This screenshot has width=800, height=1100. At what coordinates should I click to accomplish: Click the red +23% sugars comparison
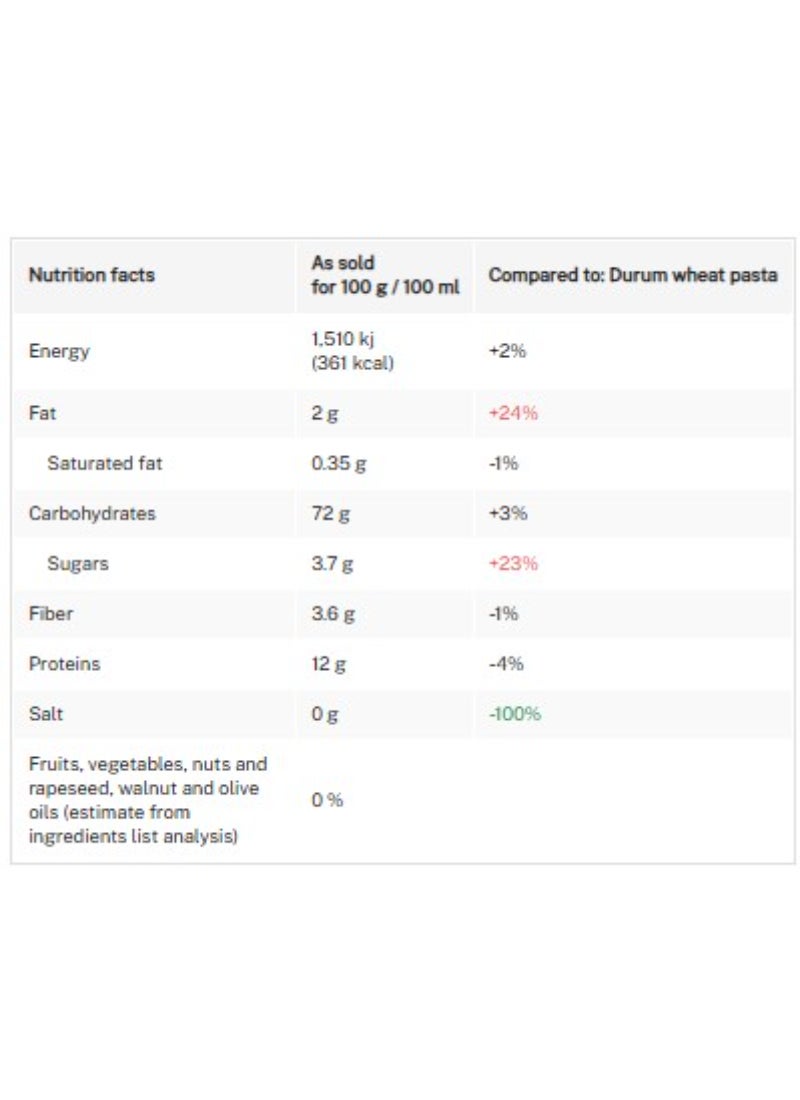513,563
